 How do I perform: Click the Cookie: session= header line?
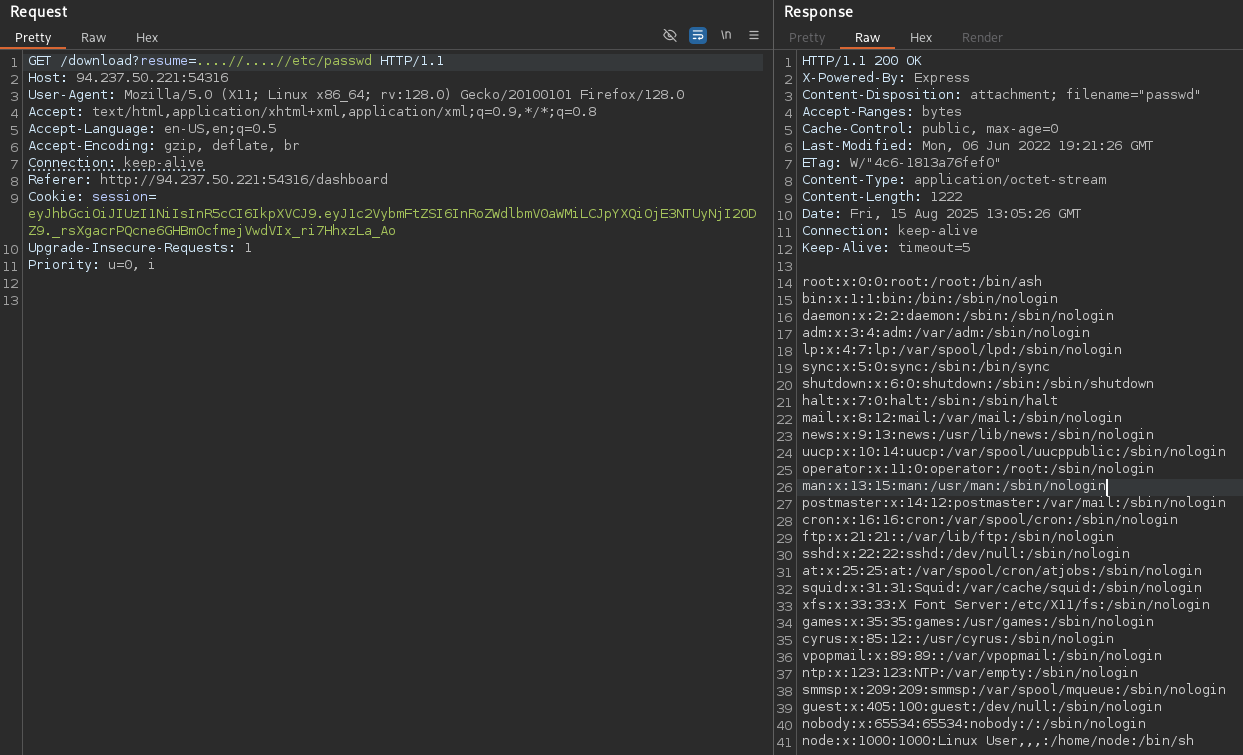(x=92, y=197)
